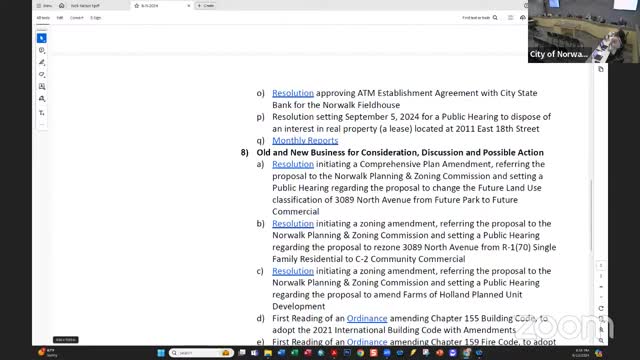This screenshot has width=640, height=360.
Task: Open the more tools ellipsis in left toolbar
Action: [42, 124]
